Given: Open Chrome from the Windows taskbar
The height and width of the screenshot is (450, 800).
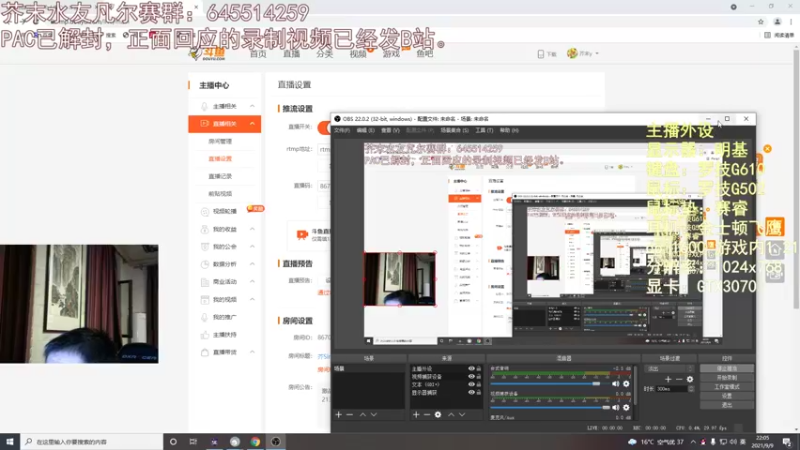Looking at the screenshot, I should 255,442.
